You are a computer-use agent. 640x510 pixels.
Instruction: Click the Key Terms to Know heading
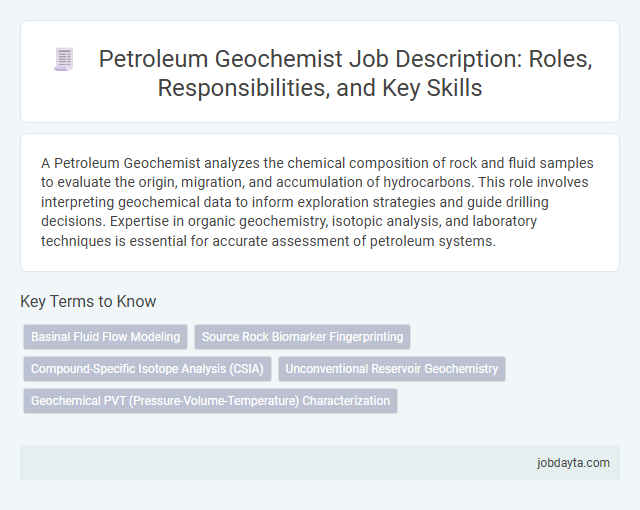pyautogui.click(x=88, y=302)
